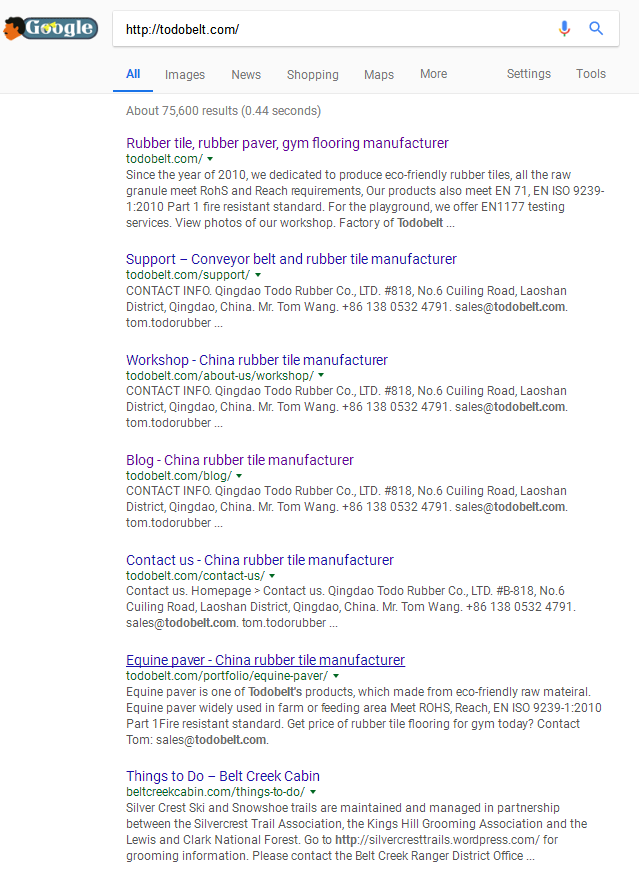This screenshot has width=639, height=880.
Task: Start voice search with microphone icon
Action: pos(564,28)
